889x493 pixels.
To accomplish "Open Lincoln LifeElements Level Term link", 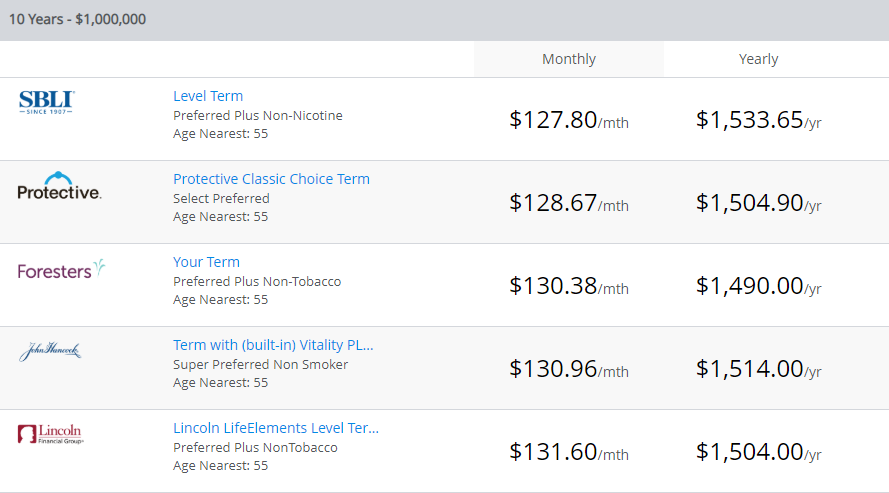I will (x=276, y=428).
